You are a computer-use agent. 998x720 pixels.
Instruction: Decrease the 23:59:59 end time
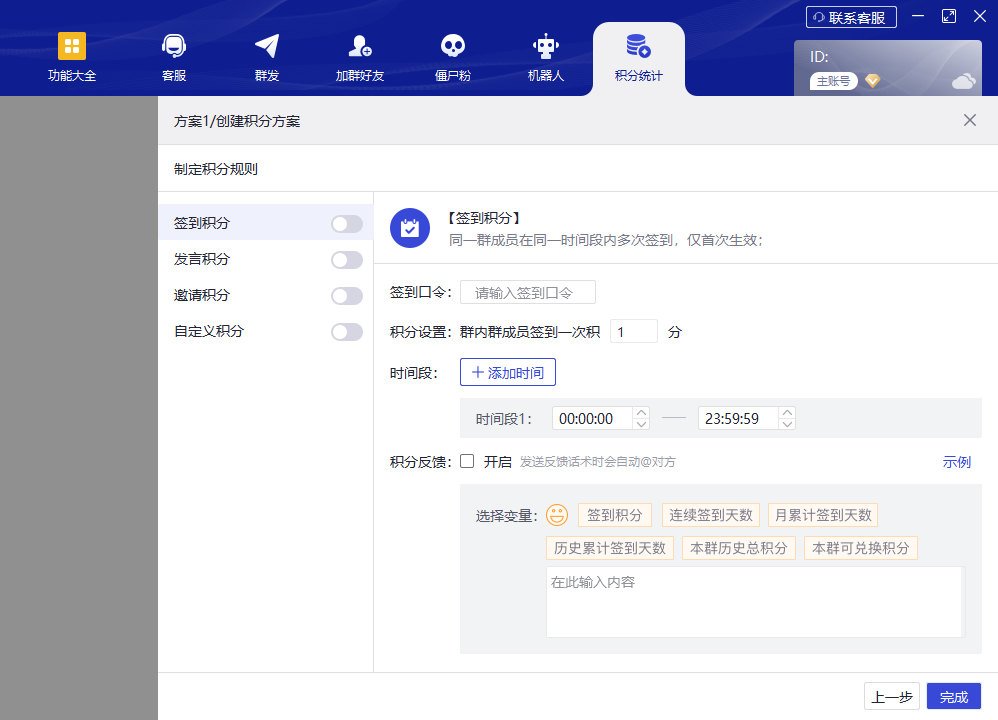coord(787,424)
